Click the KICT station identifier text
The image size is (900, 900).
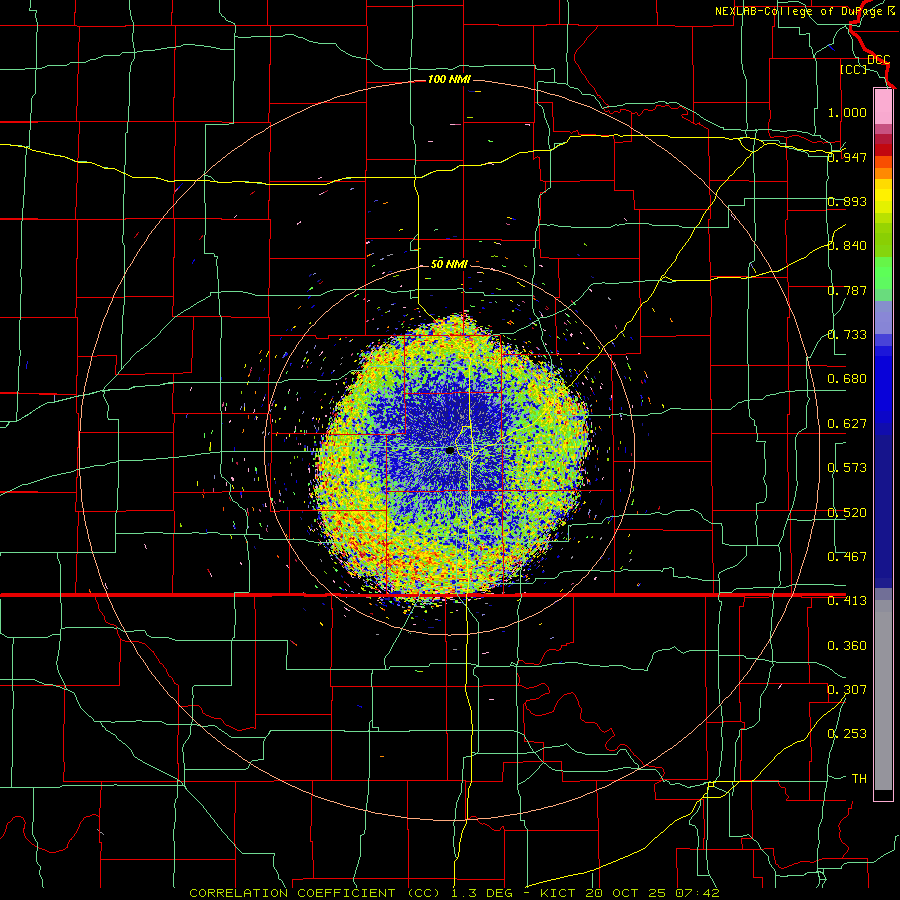point(560,893)
